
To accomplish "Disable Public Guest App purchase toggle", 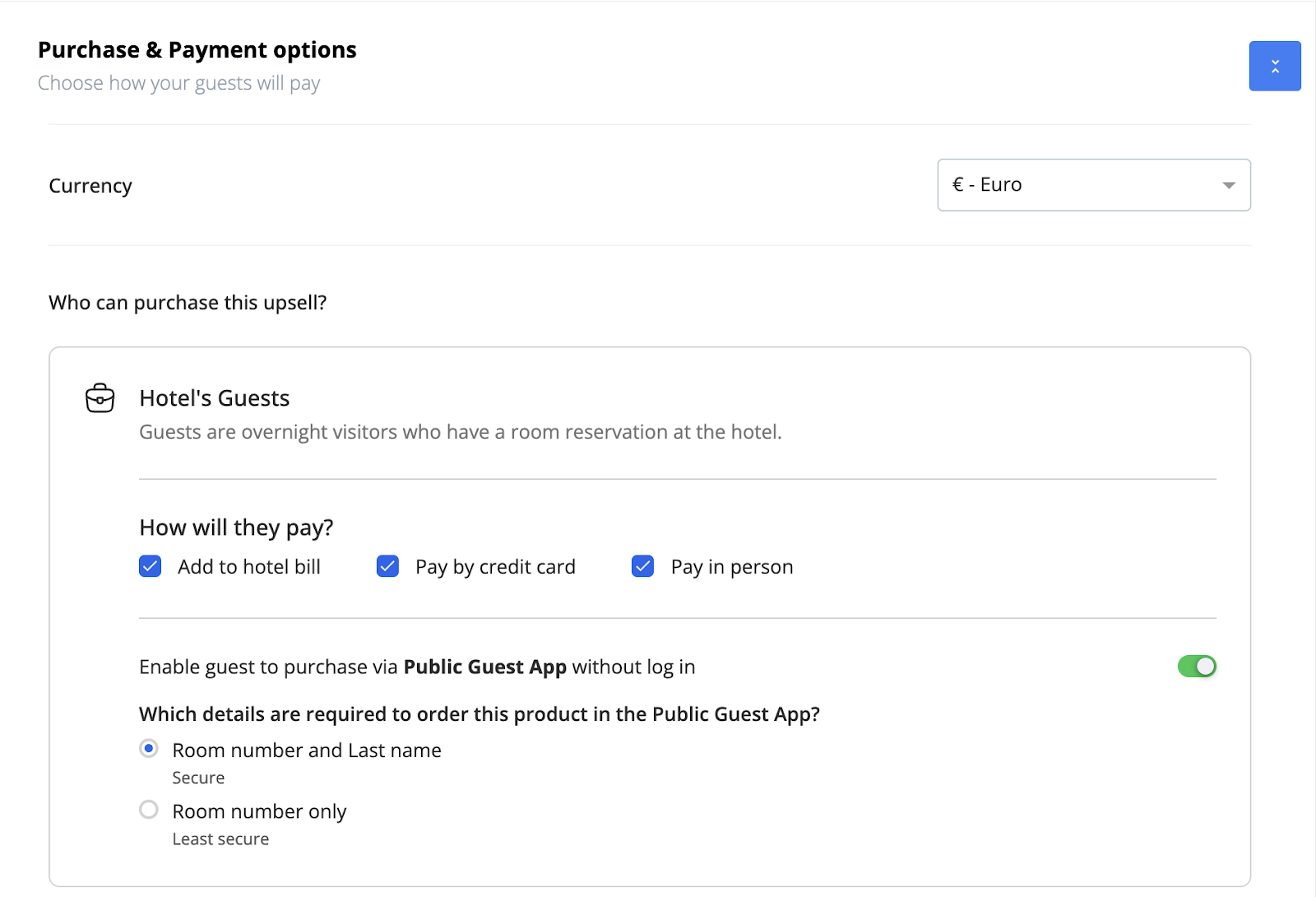I will coord(1196,667).
